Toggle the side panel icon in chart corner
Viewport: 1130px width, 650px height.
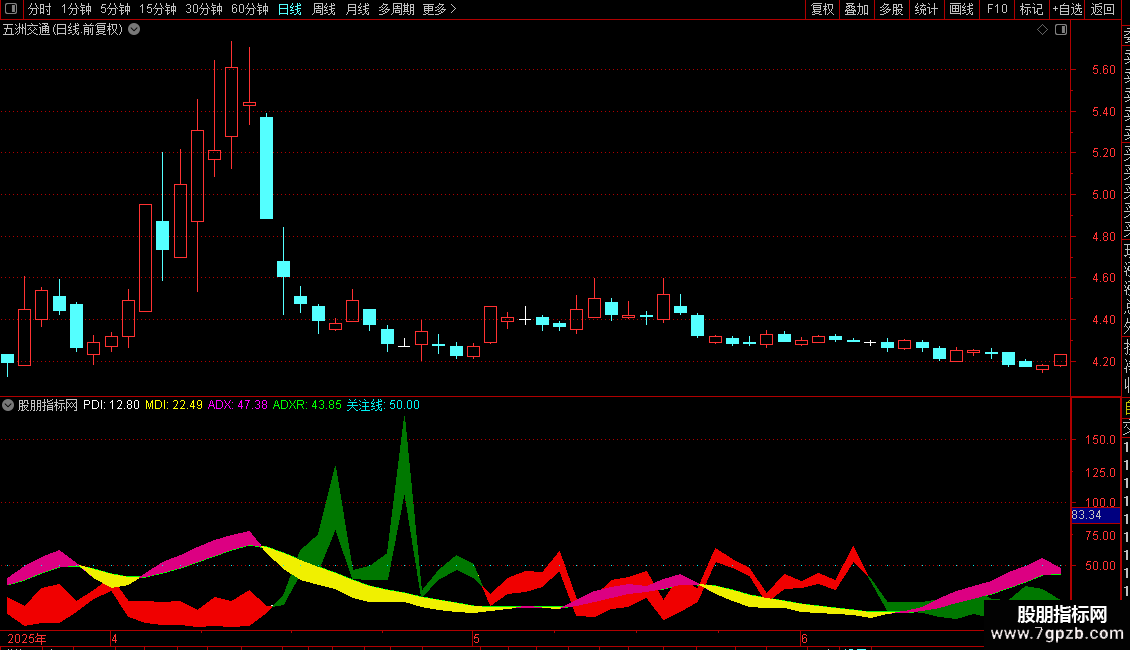[x=1061, y=30]
